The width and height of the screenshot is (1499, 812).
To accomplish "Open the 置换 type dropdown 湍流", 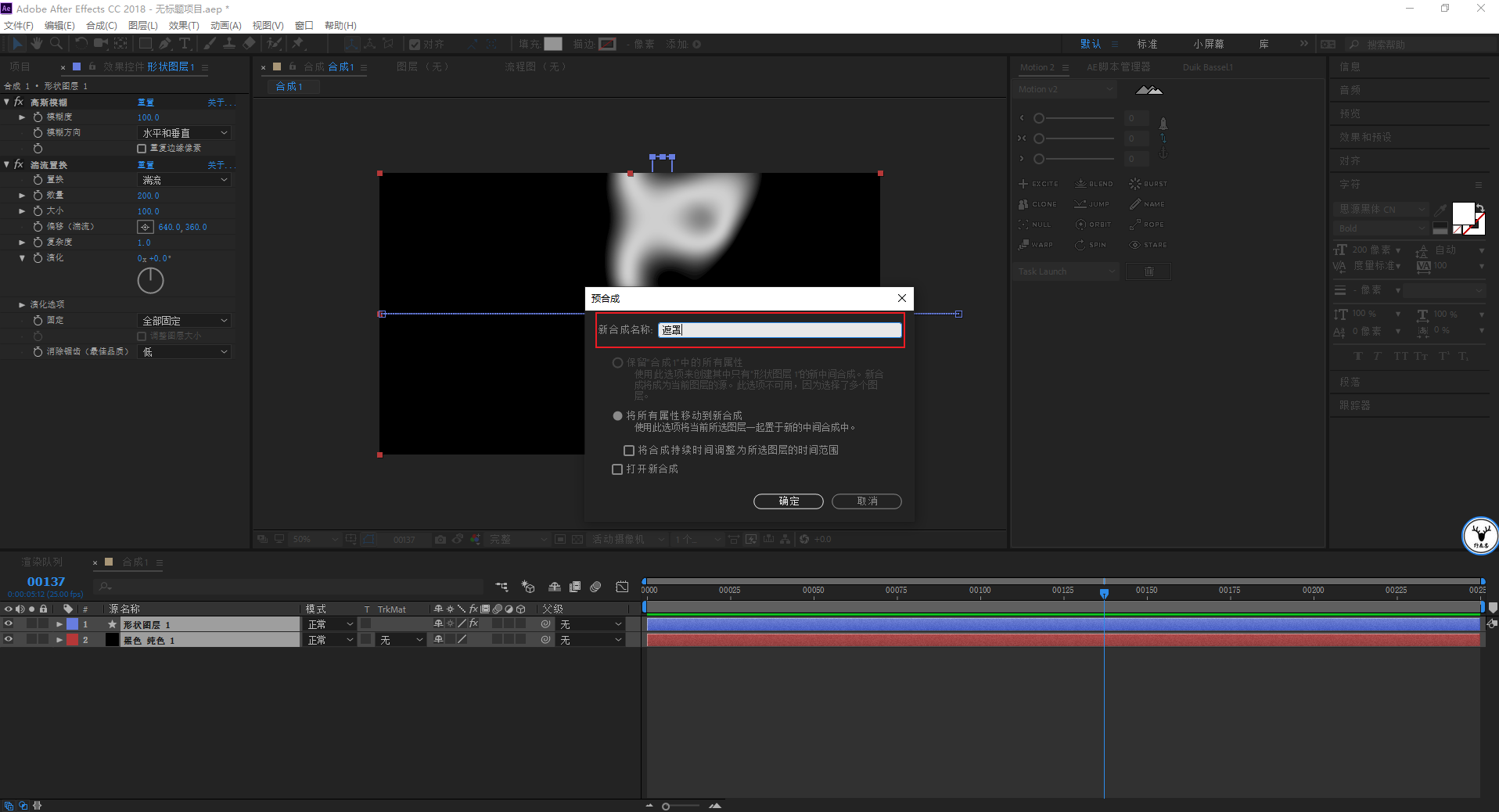I will [184, 180].
